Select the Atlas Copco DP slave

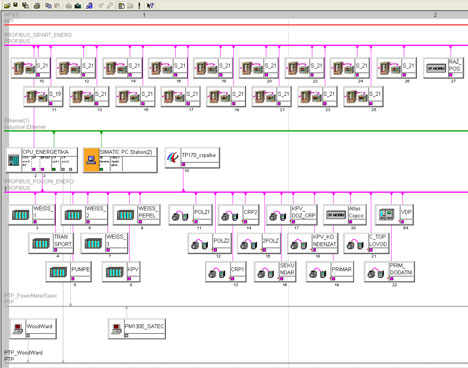coord(345,214)
